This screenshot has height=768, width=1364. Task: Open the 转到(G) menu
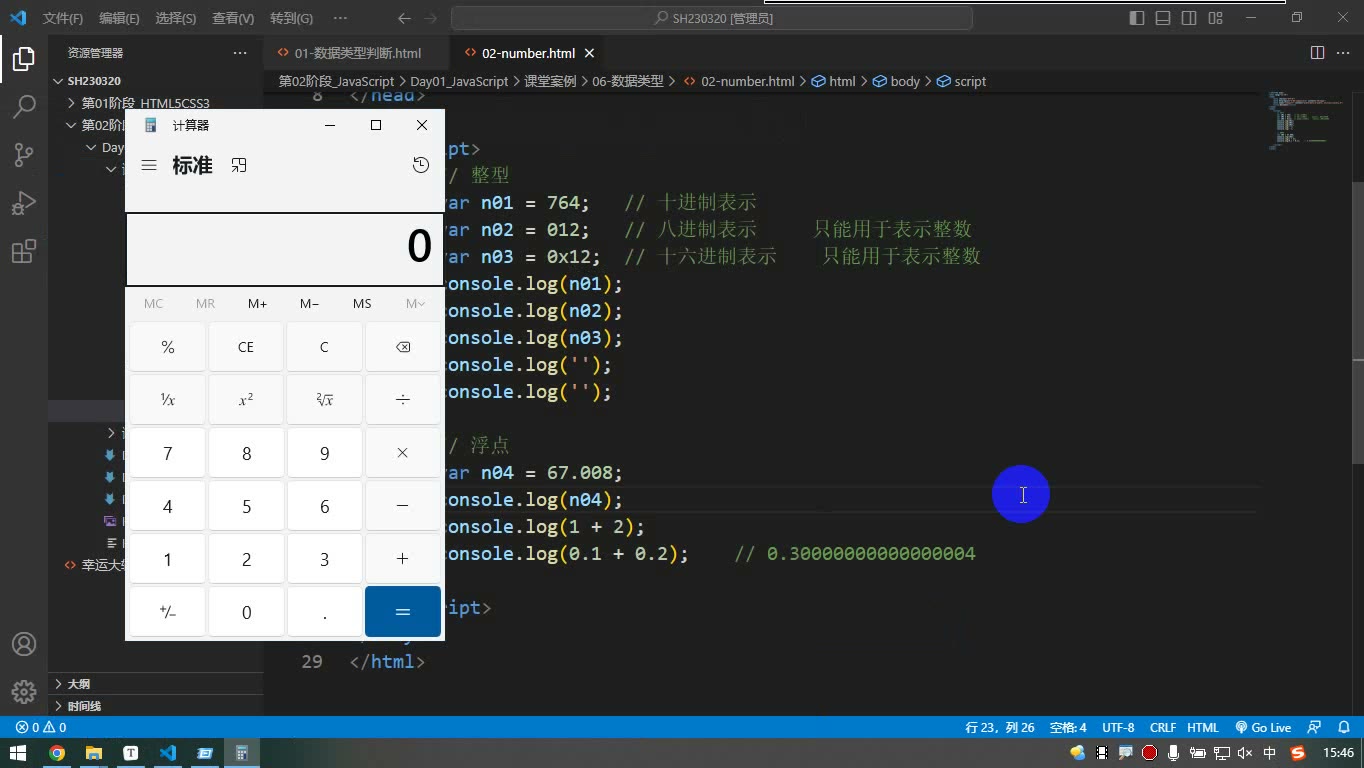(x=291, y=18)
